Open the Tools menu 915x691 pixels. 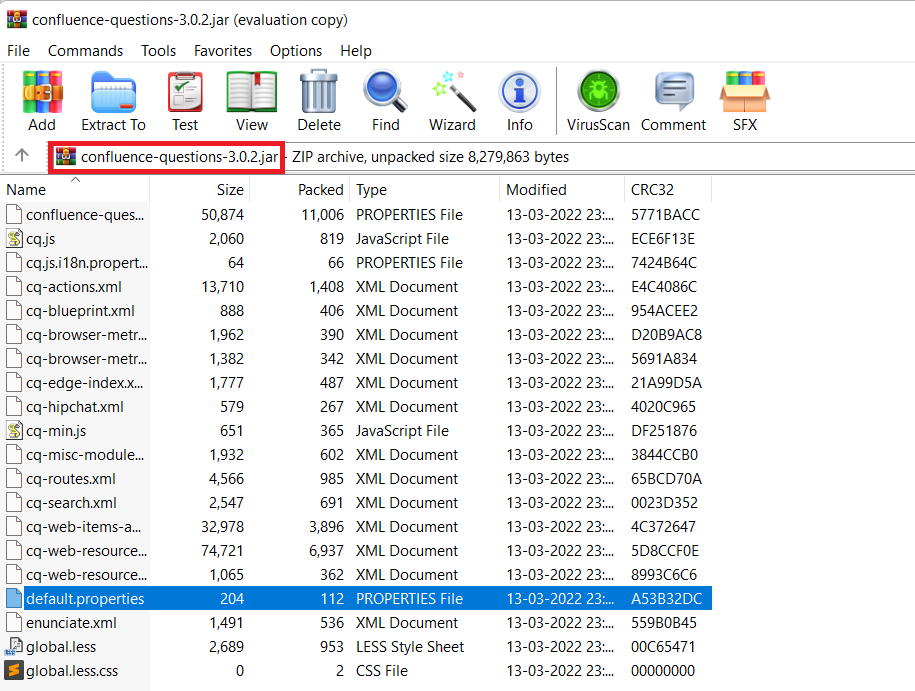click(158, 51)
